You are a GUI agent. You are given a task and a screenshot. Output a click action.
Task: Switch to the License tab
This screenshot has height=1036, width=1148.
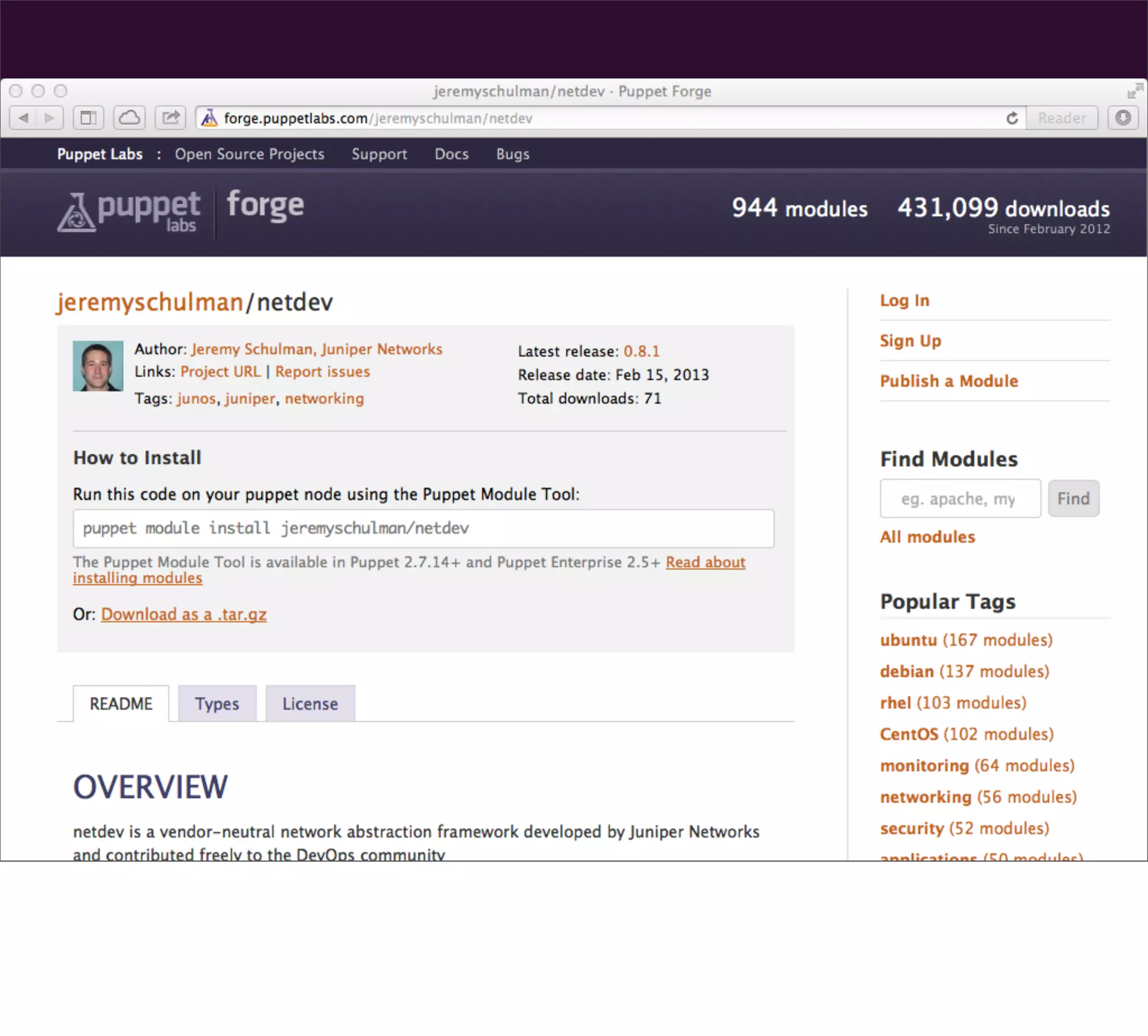click(310, 704)
